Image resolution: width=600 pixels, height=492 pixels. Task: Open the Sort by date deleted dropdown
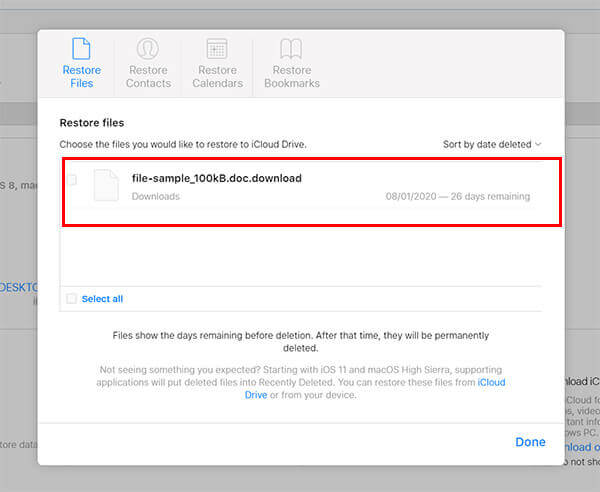click(x=492, y=145)
